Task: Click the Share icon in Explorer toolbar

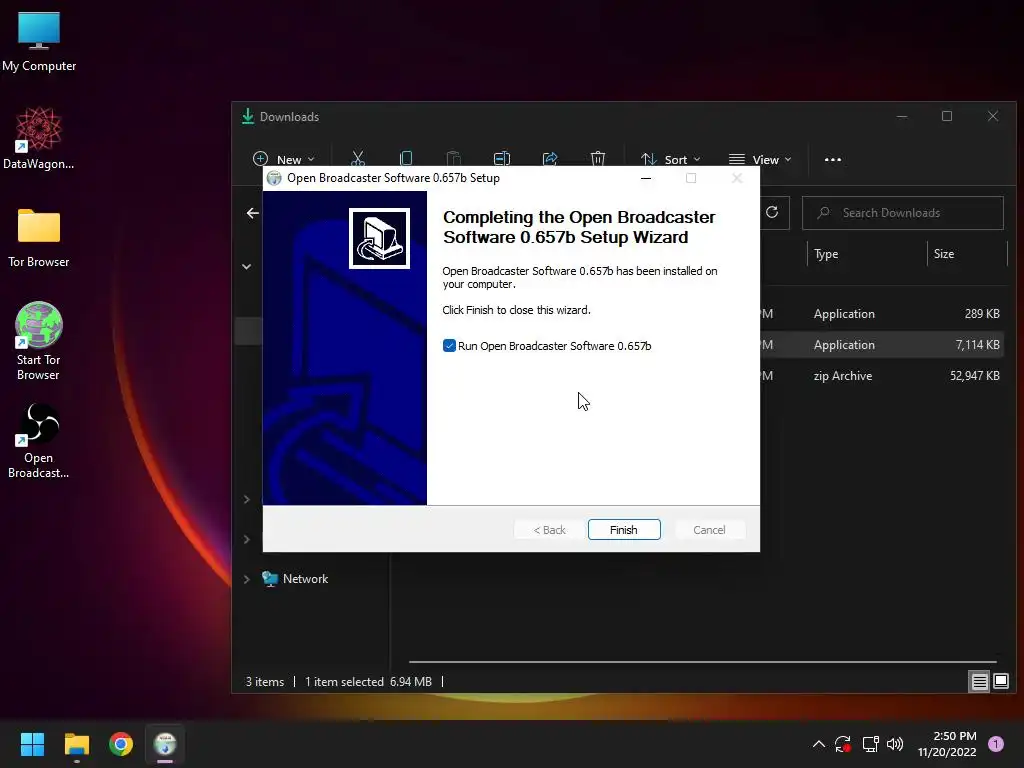Action: coord(550,159)
